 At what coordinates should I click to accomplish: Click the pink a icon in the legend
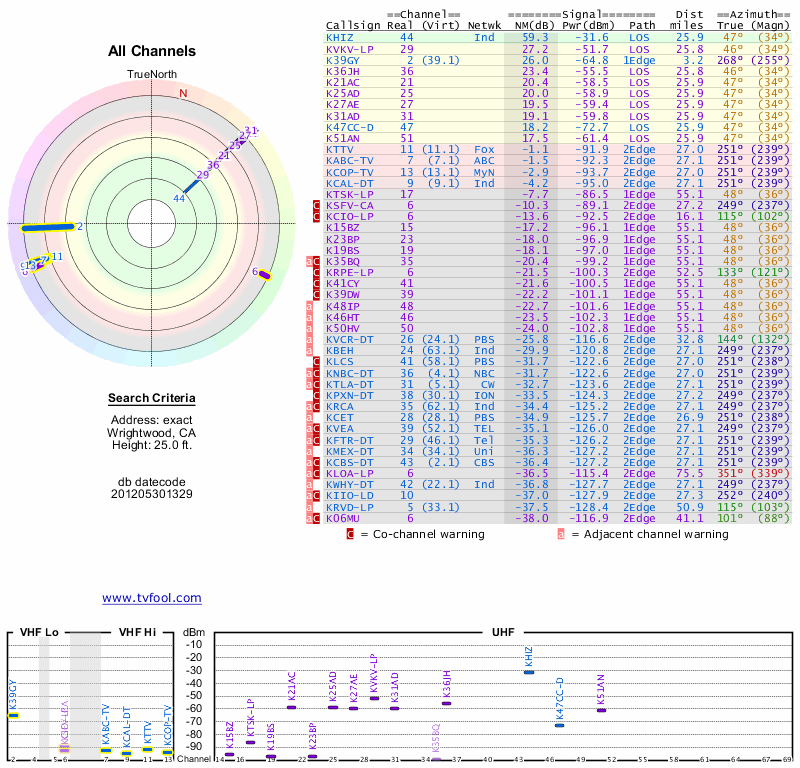pos(561,534)
